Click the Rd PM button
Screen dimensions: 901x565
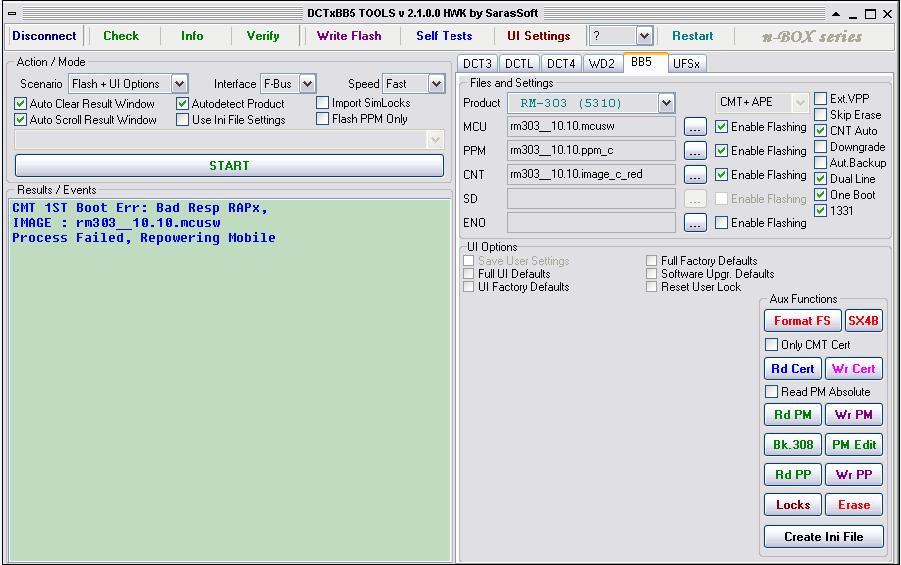click(792, 414)
